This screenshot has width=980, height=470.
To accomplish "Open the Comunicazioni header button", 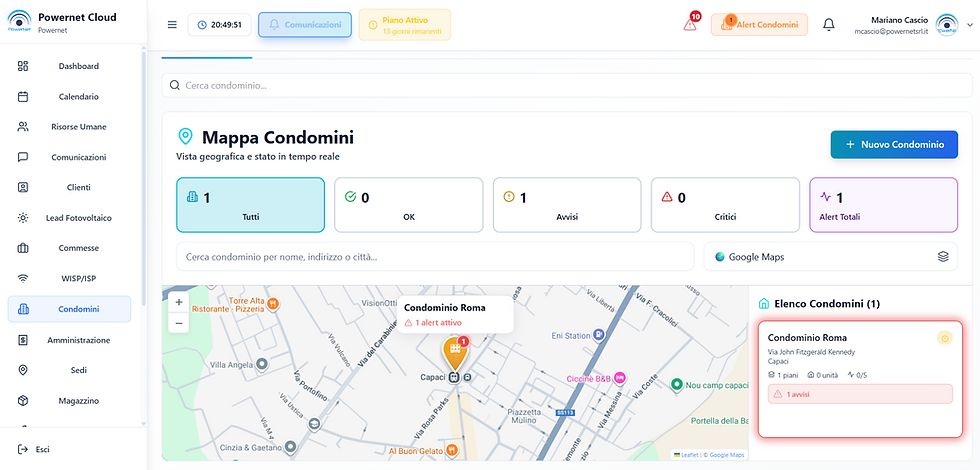I will [x=305, y=25].
